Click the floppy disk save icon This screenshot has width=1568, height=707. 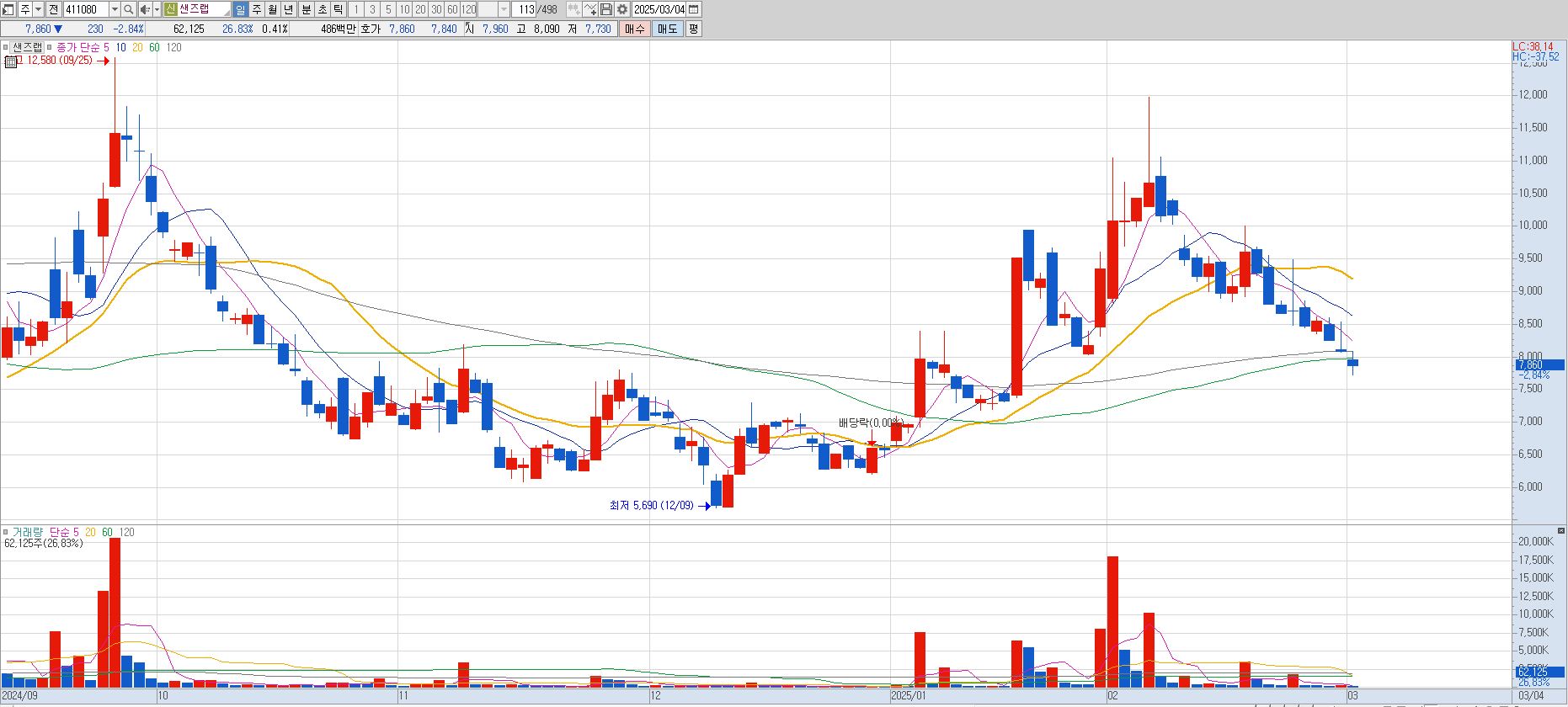coord(605,9)
